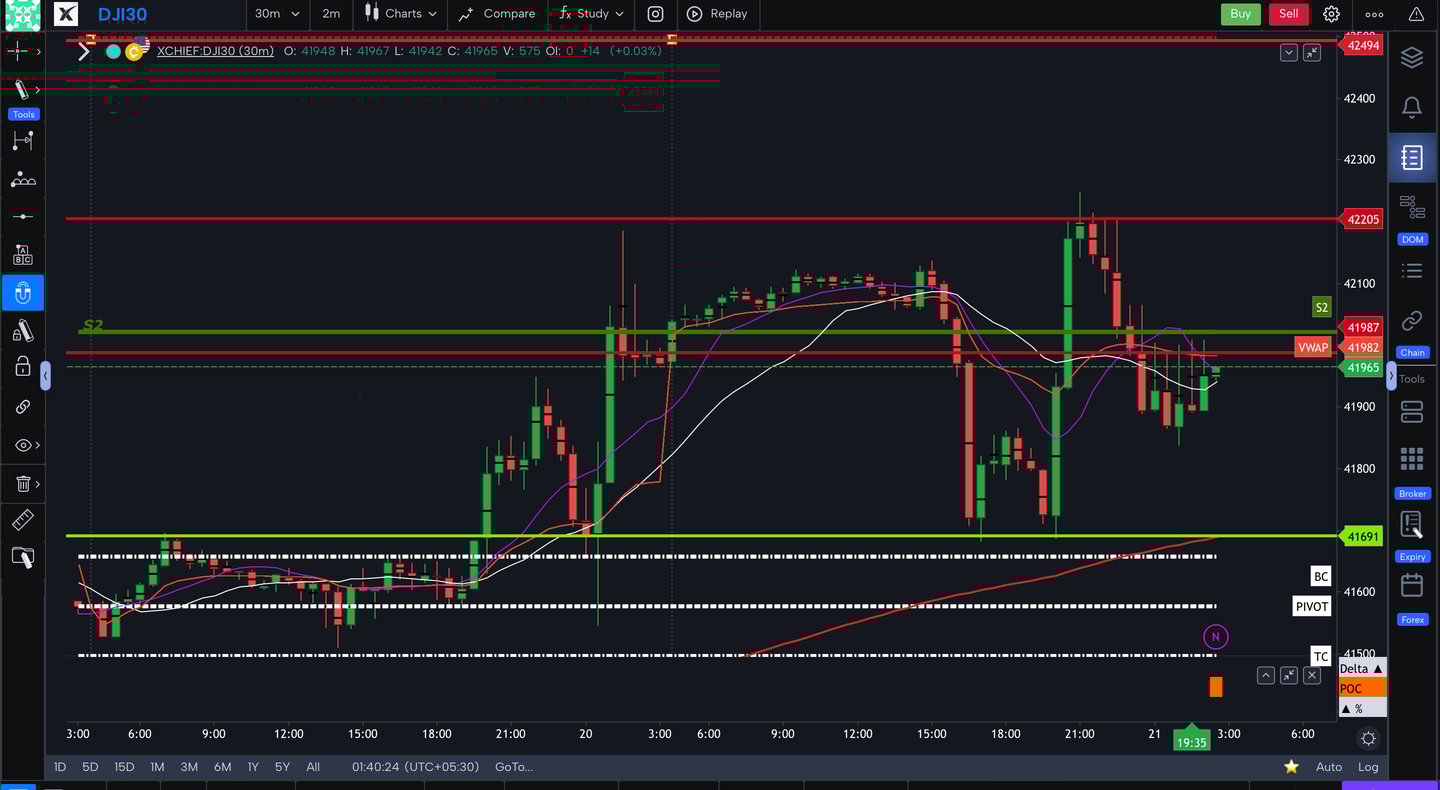1440x790 pixels.
Task: Select the 2m timeframe
Action: click(331, 13)
